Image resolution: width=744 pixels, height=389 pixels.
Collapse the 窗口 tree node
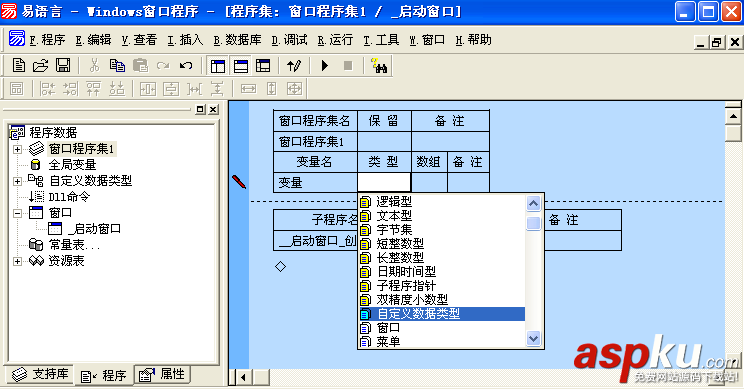[x=17, y=213]
